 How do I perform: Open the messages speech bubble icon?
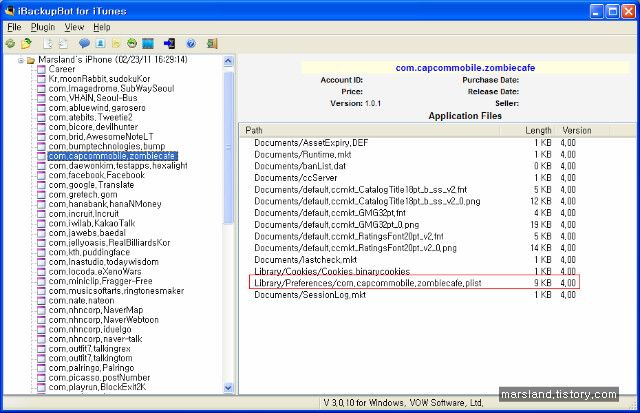[84, 43]
